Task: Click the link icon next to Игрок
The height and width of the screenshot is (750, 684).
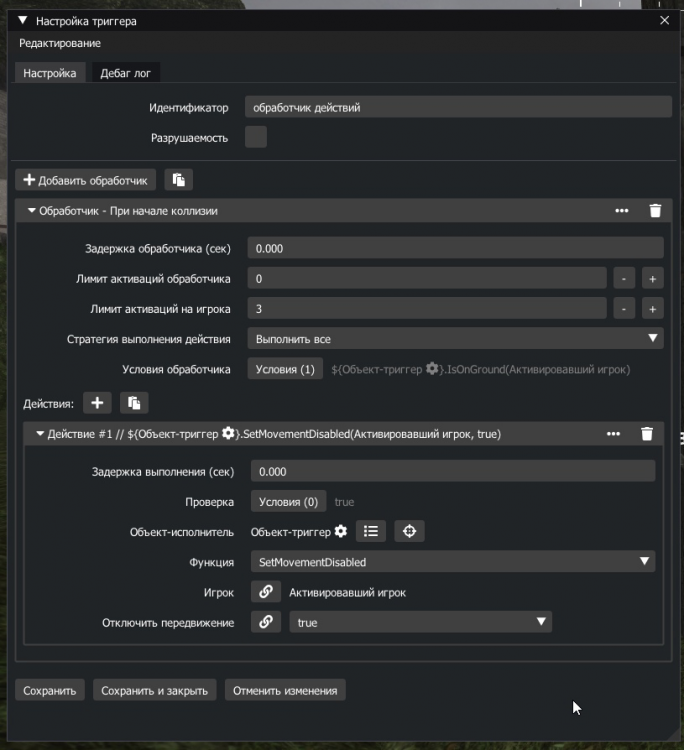Action: click(265, 592)
